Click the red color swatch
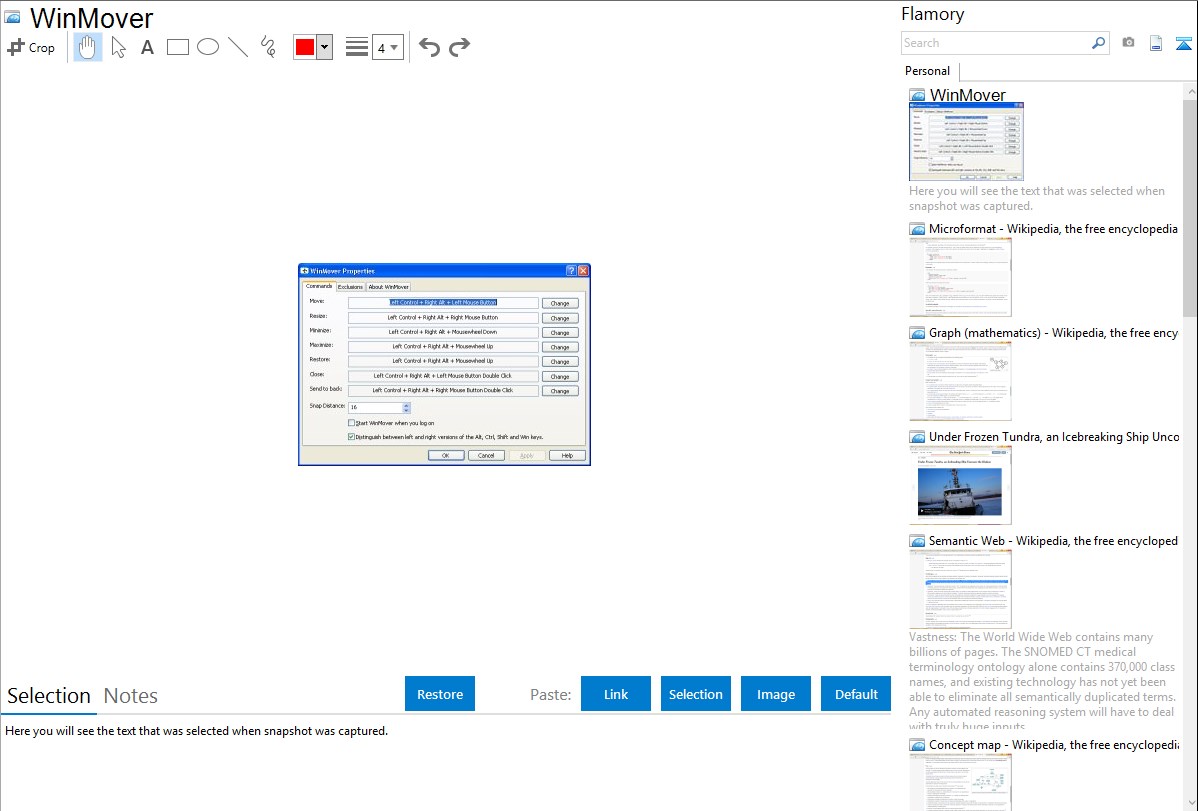Image resolution: width=1198 pixels, height=811 pixels. point(305,47)
